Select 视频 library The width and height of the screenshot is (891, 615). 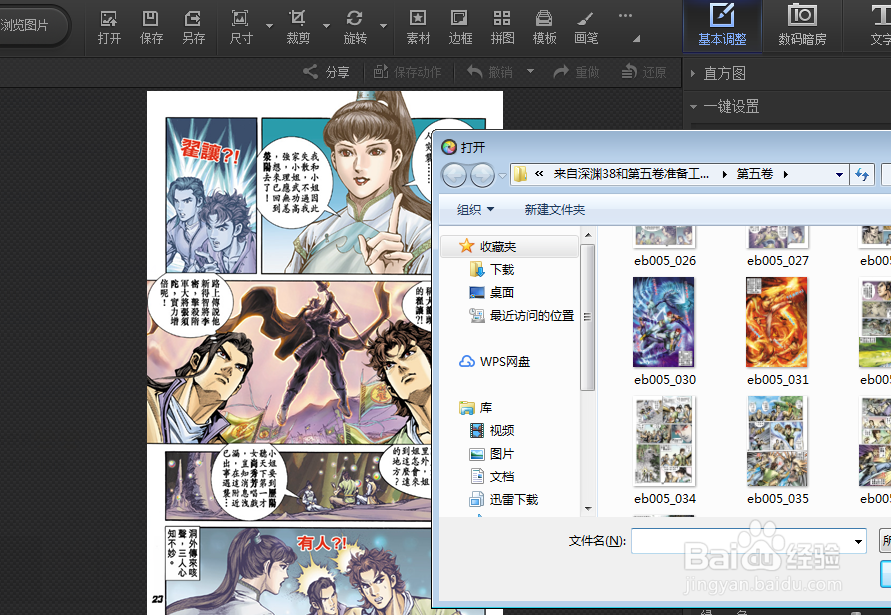pos(492,431)
